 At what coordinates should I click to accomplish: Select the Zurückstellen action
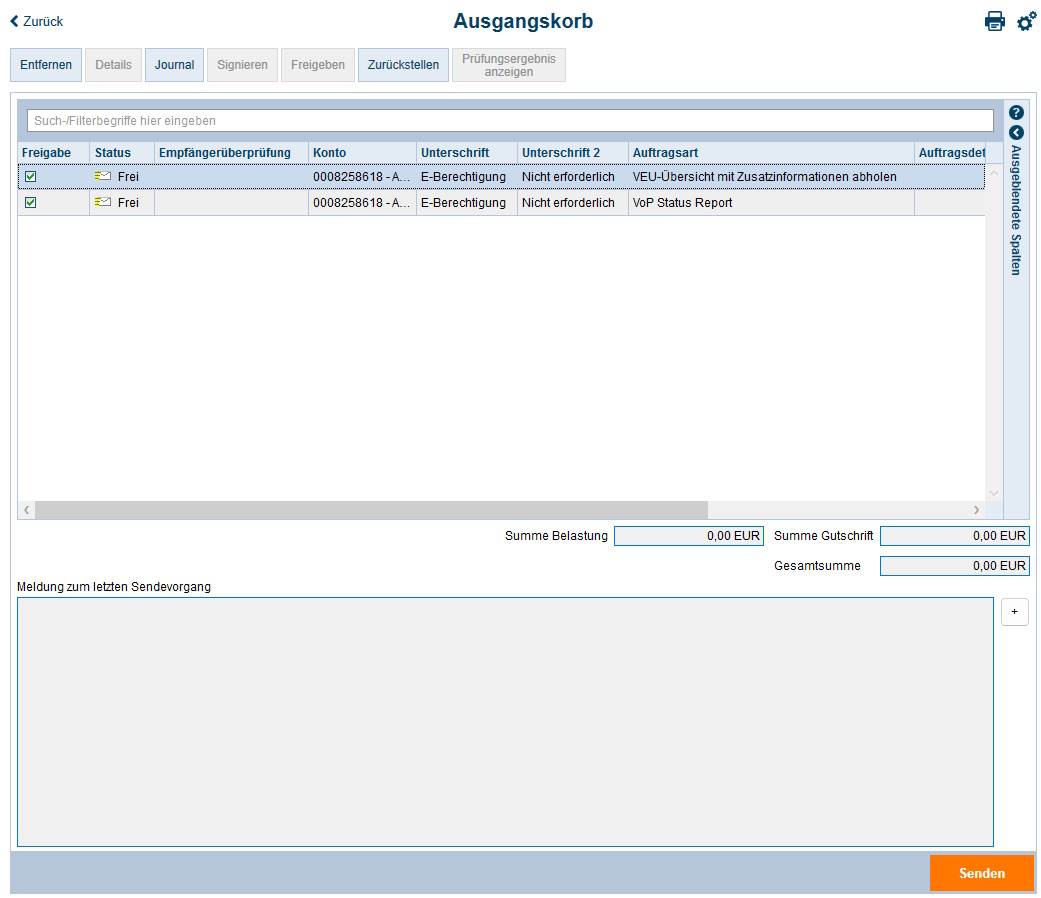[x=402, y=64]
